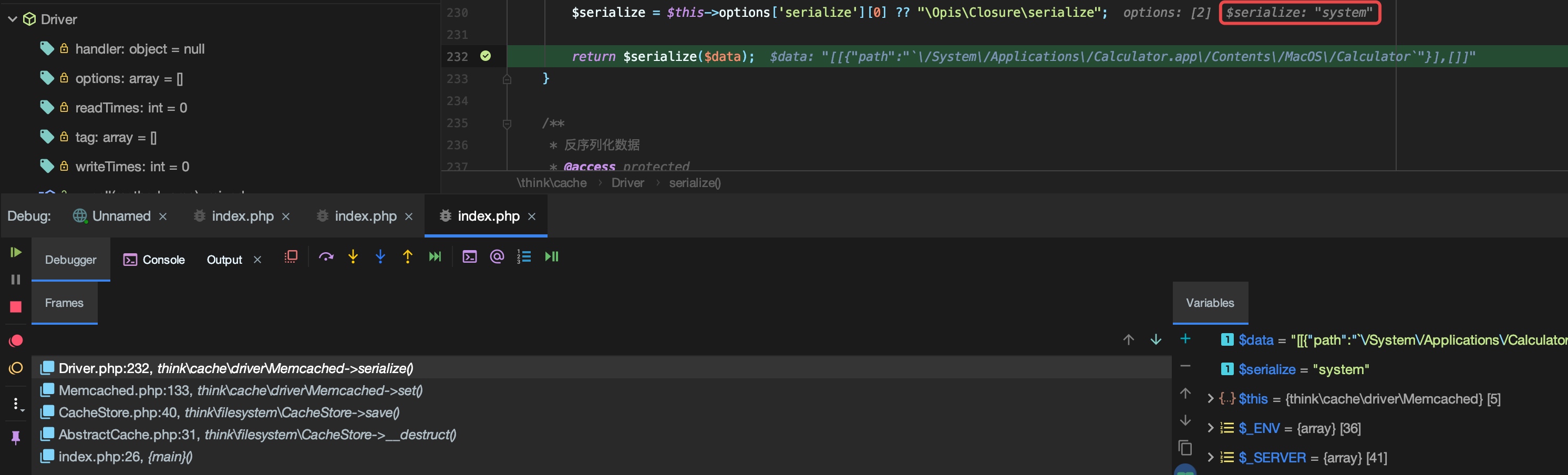Image resolution: width=1568 pixels, height=475 pixels.
Task: Open the Output tab
Action: [224, 260]
